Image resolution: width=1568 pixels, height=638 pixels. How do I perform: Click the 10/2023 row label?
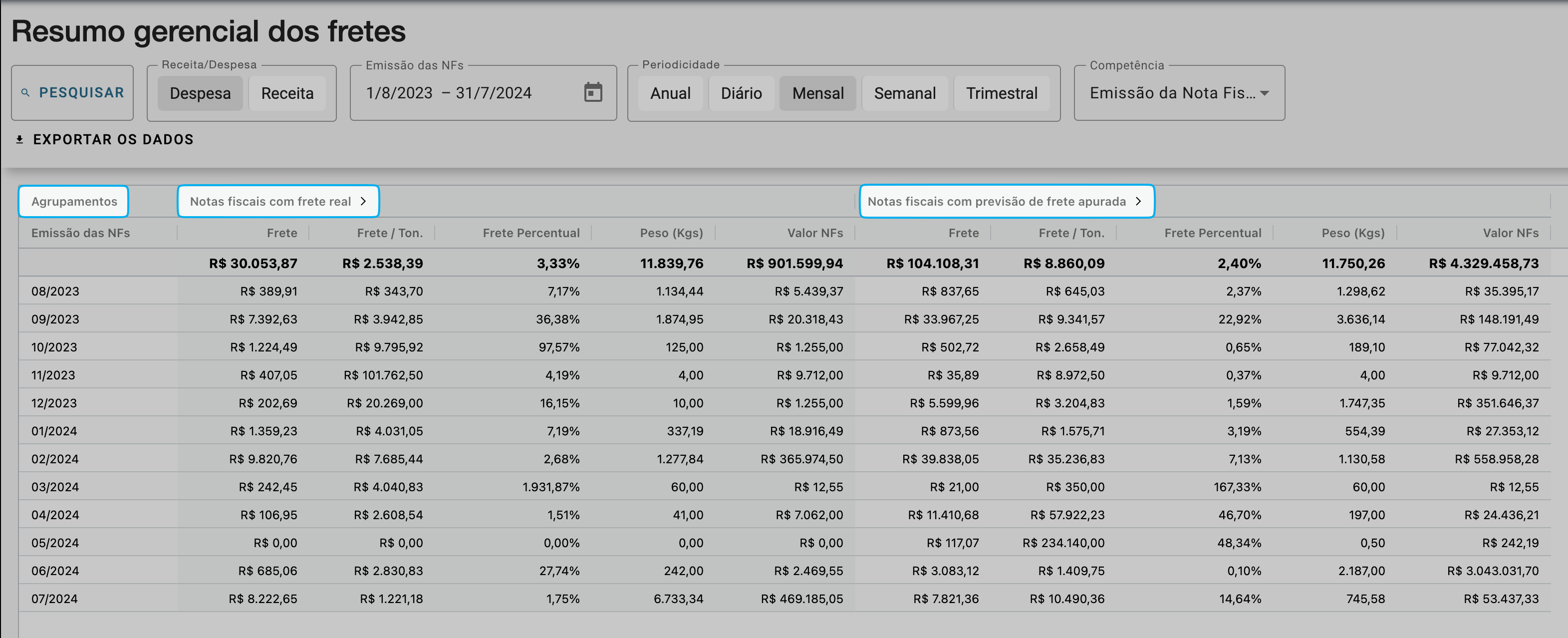coord(54,347)
